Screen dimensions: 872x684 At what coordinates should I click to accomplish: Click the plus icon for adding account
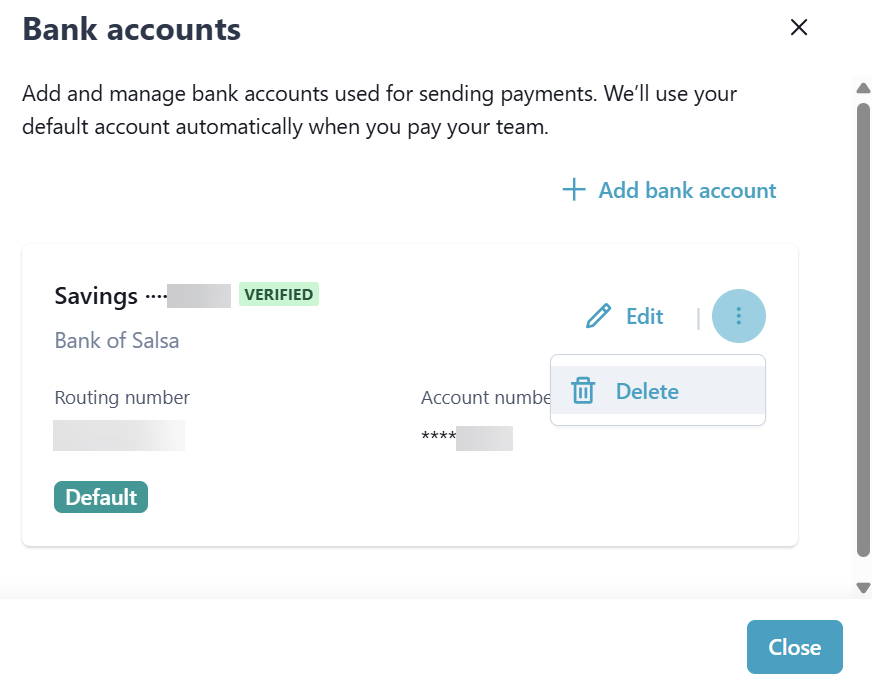click(x=573, y=190)
